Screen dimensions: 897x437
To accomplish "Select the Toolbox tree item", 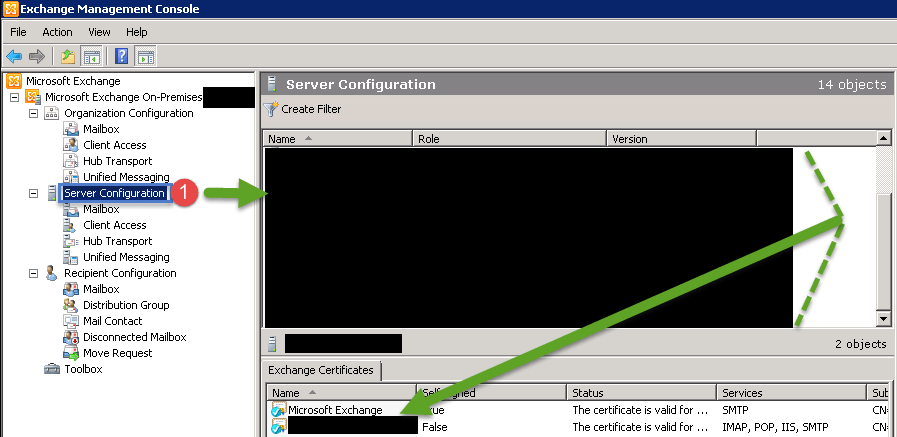I will (x=84, y=369).
